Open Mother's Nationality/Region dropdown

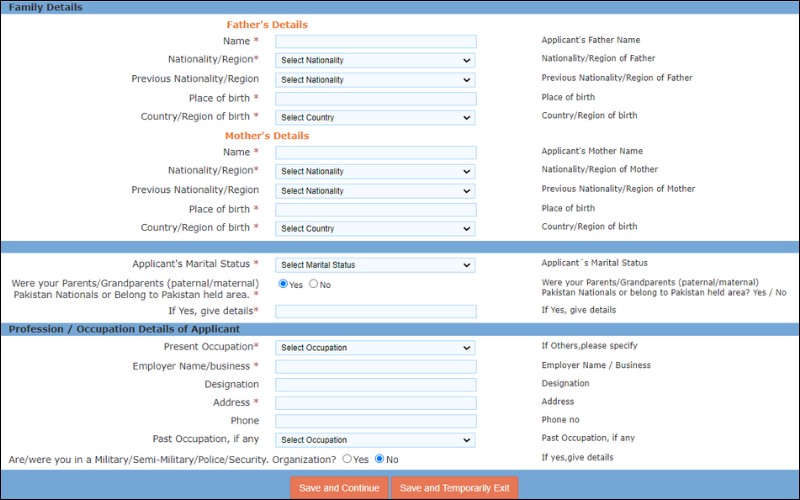(375, 171)
